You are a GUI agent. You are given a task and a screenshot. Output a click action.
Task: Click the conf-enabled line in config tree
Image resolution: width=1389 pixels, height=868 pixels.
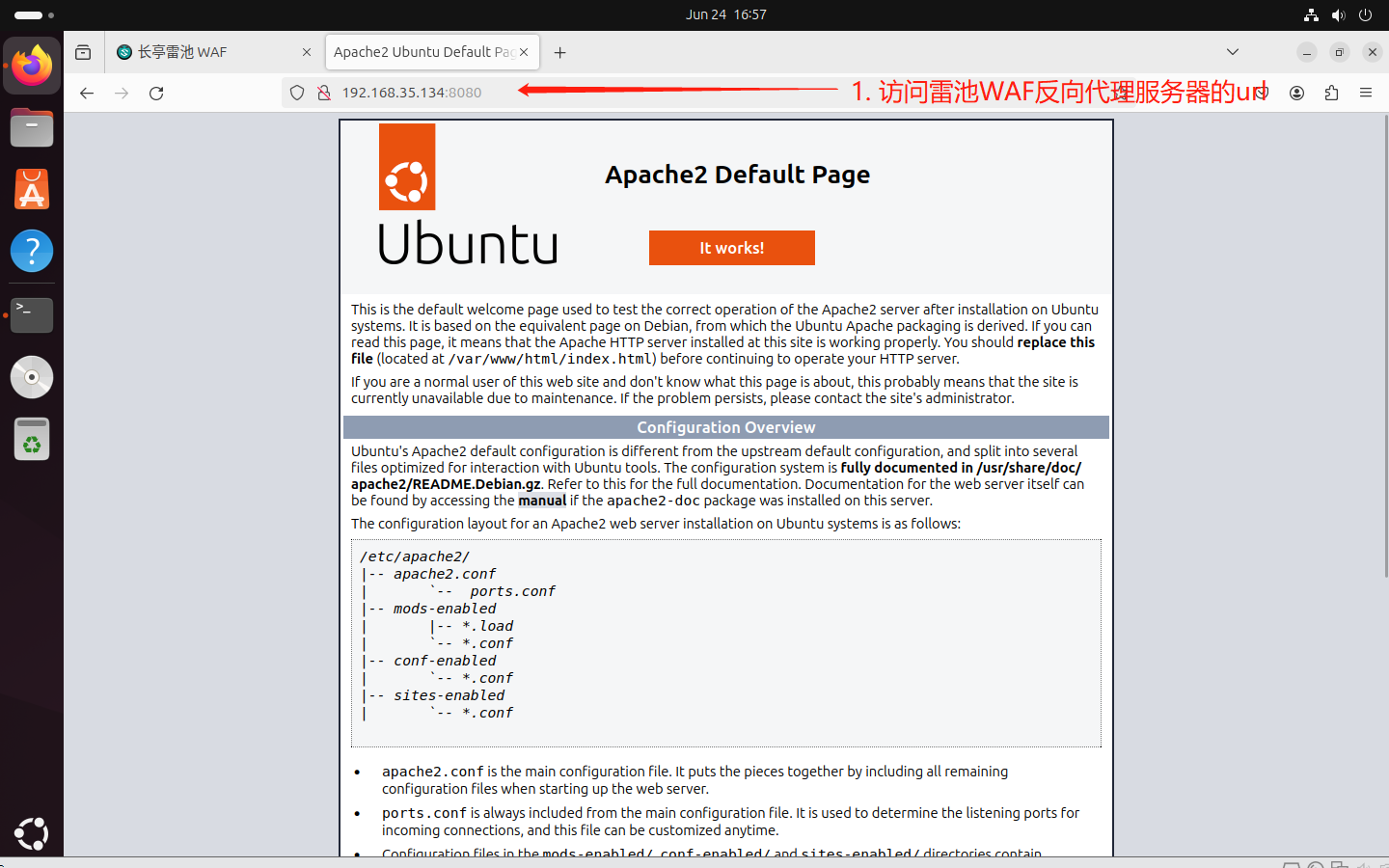coord(445,661)
